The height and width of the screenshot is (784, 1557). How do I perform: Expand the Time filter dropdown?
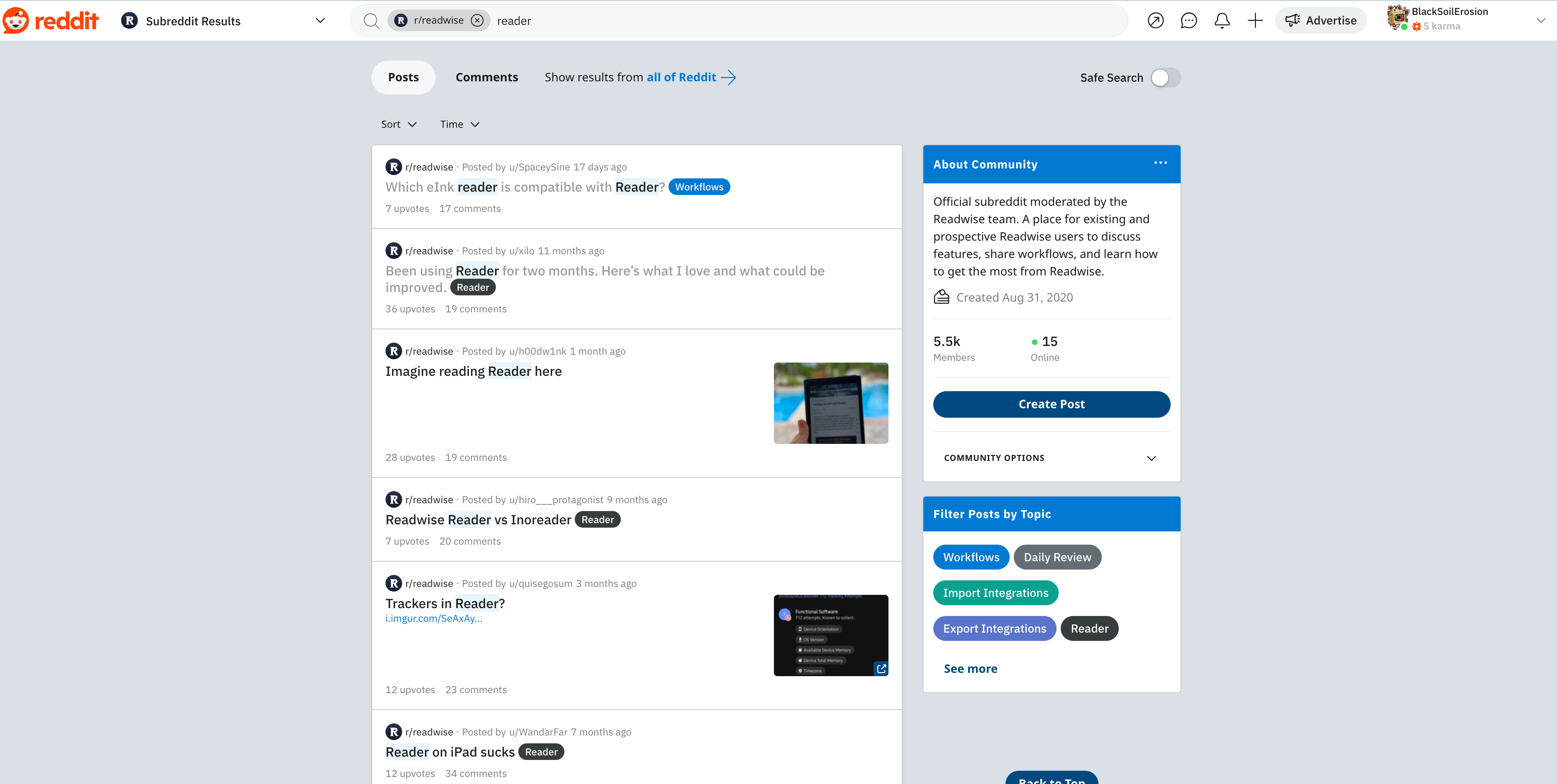pos(459,124)
